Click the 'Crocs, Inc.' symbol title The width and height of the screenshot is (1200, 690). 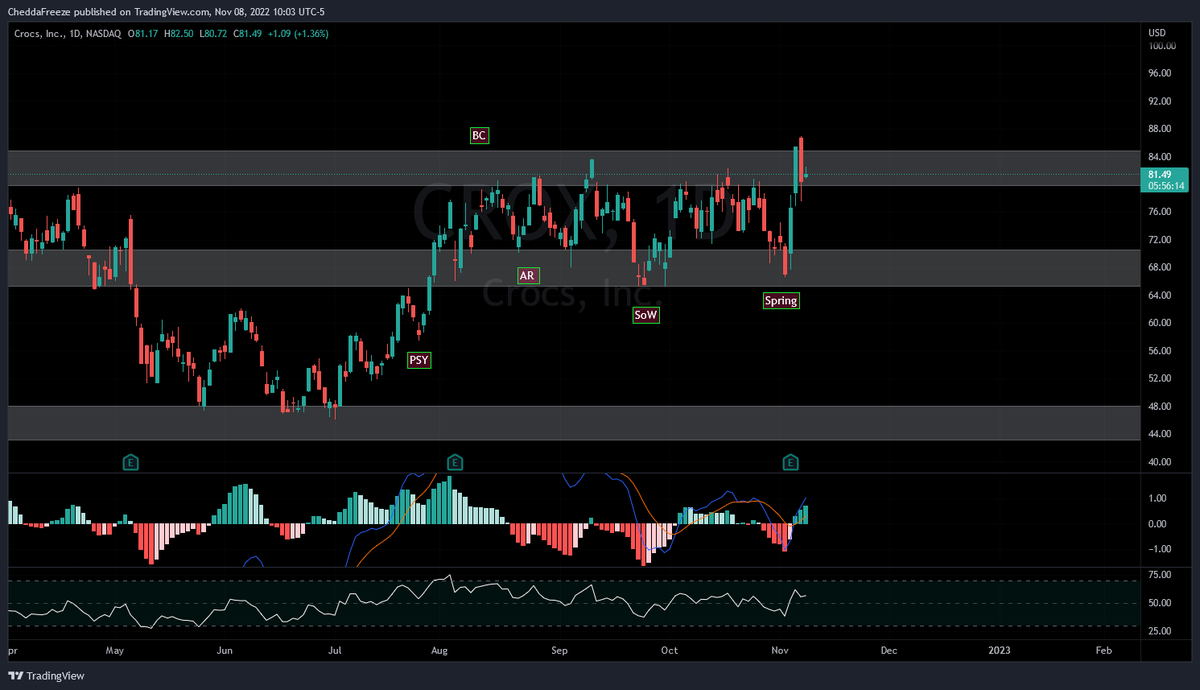click(37, 34)
